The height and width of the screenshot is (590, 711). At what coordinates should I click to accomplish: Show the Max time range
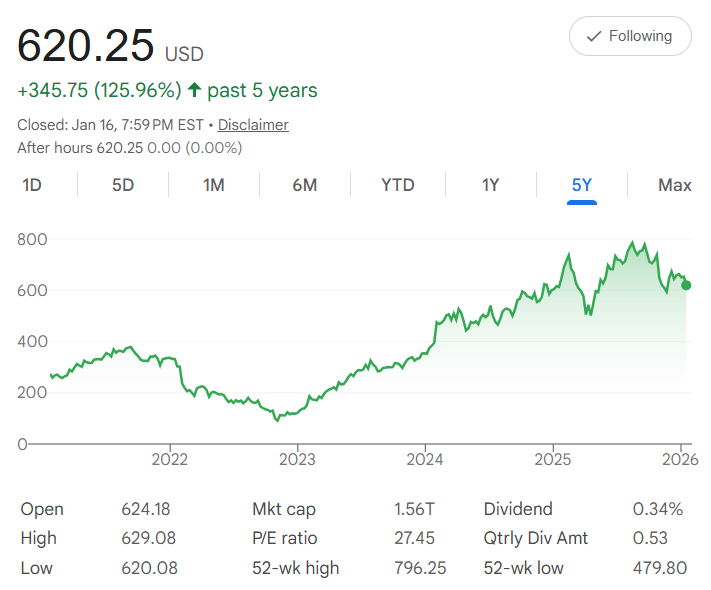tap(675, 185)
